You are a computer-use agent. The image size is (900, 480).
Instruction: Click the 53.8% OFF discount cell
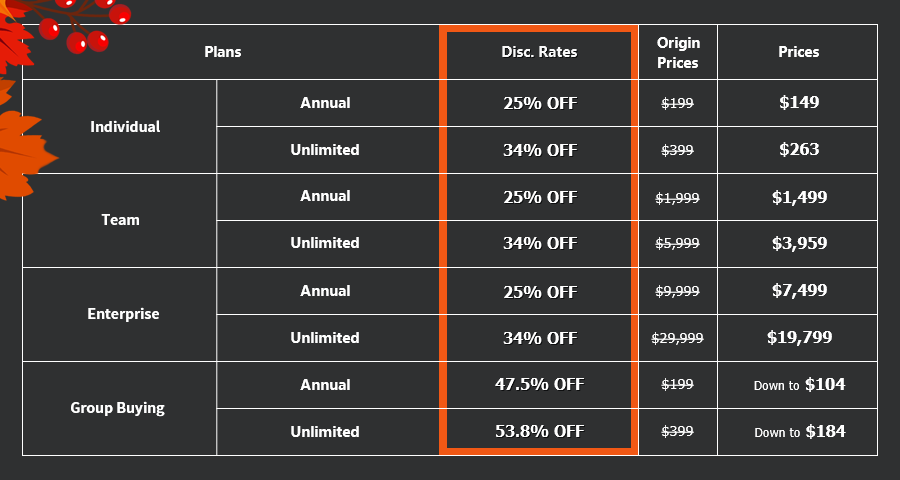539,431
